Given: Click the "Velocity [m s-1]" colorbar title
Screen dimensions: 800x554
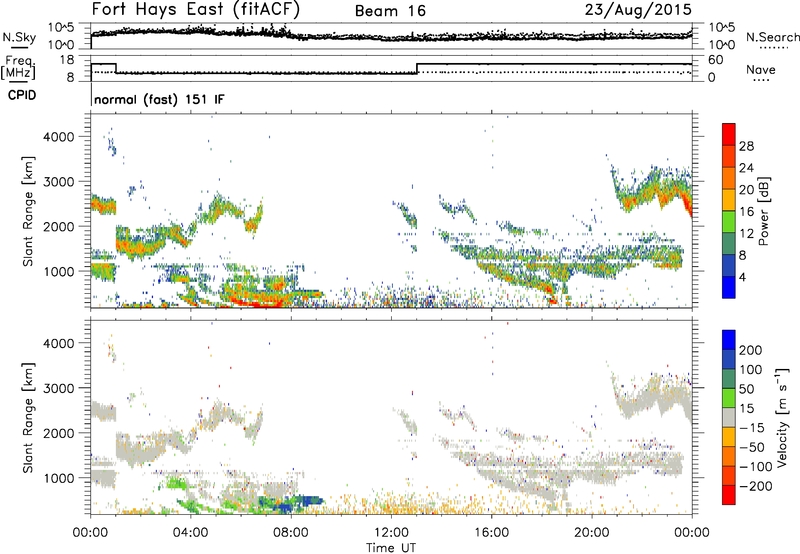Looking at the screenshot, I should pyautogui.click(x=782, y=417).
